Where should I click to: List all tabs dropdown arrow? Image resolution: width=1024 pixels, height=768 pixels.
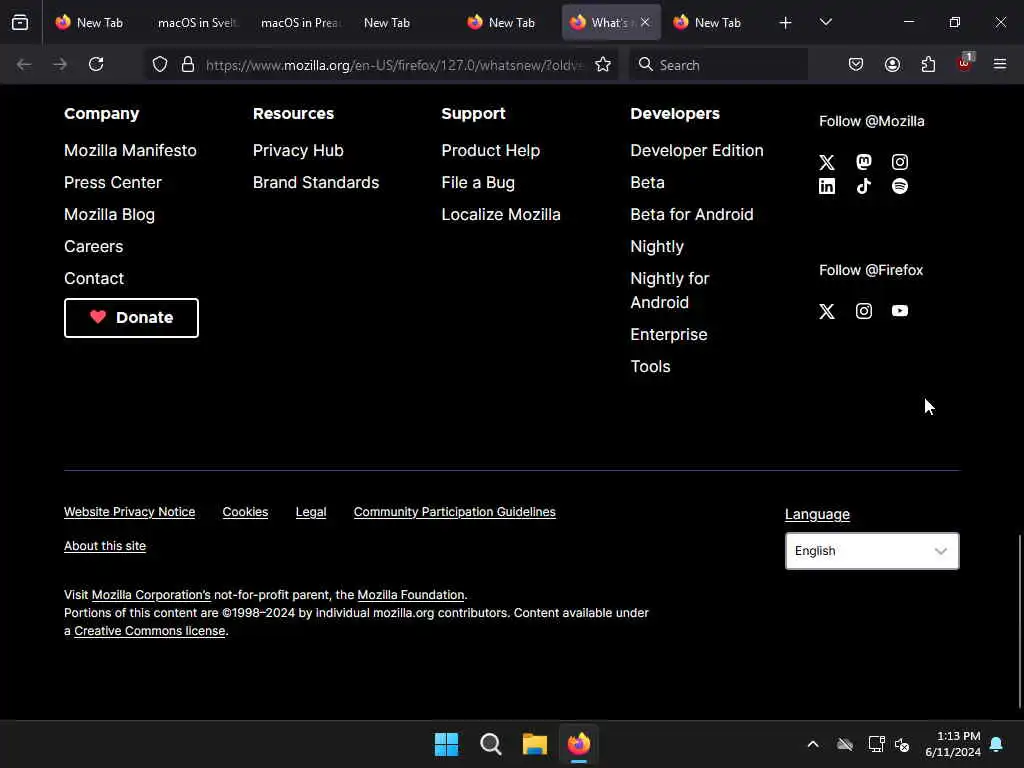tap(825, 23)
